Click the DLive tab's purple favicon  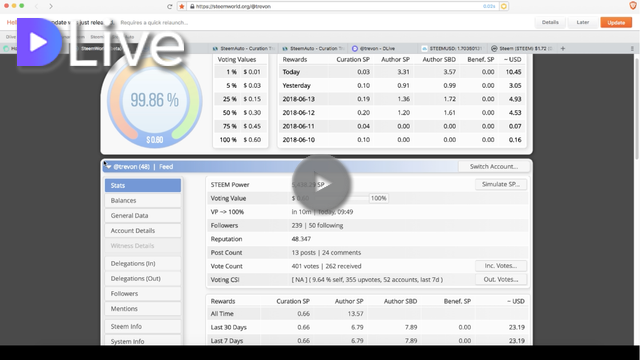tap(355, 48)
